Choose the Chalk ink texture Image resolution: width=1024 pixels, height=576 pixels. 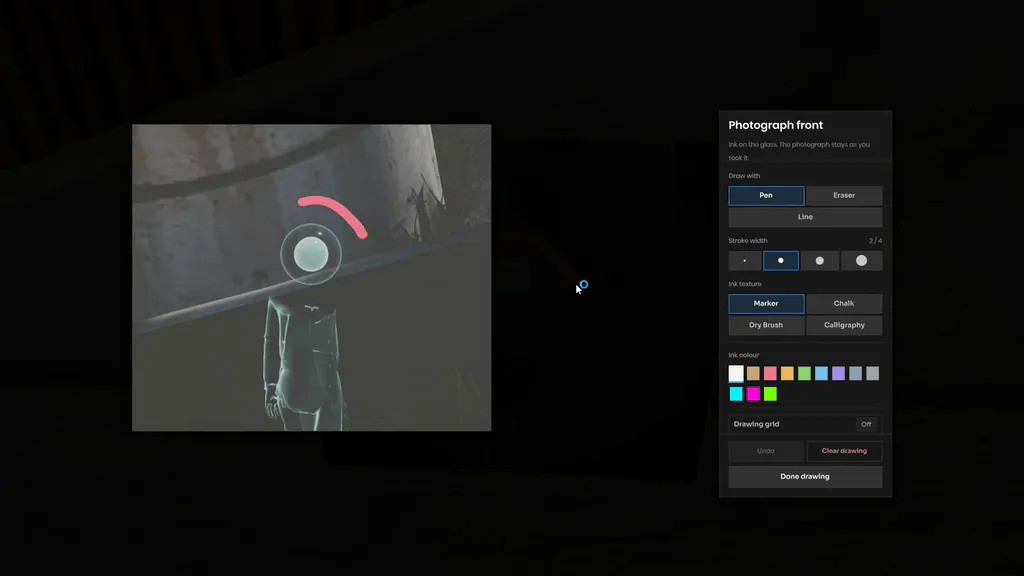pos(844,304)
